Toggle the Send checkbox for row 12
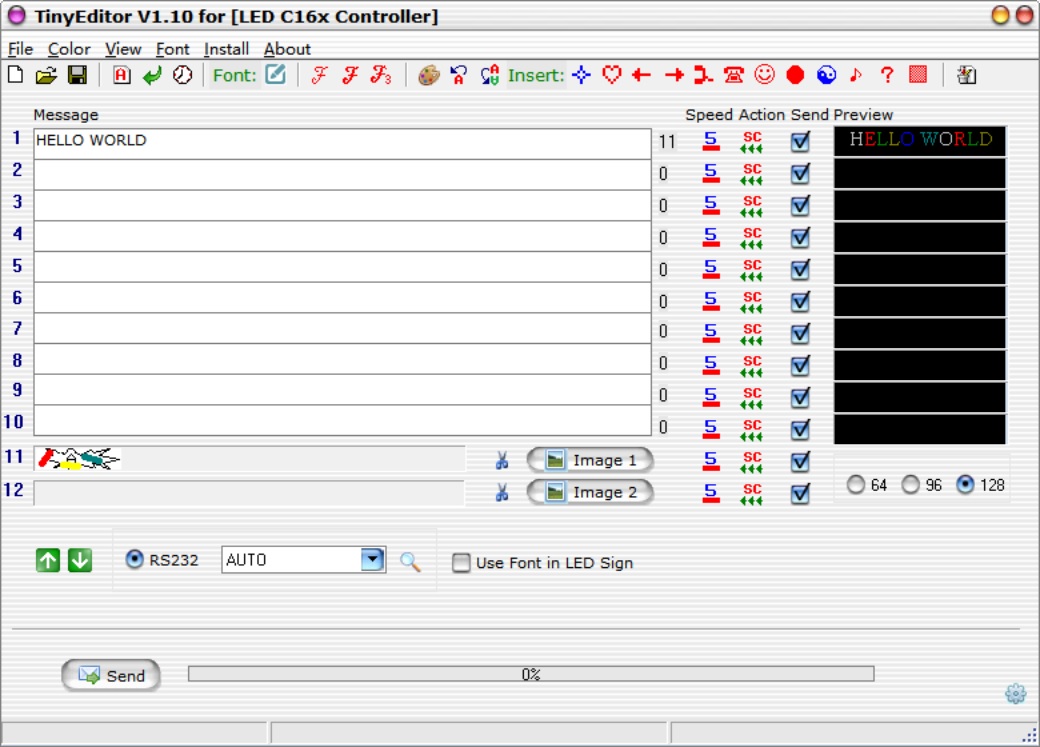Image resolution: width=1040 pixels, height=747 pixels. click(801, 493)
